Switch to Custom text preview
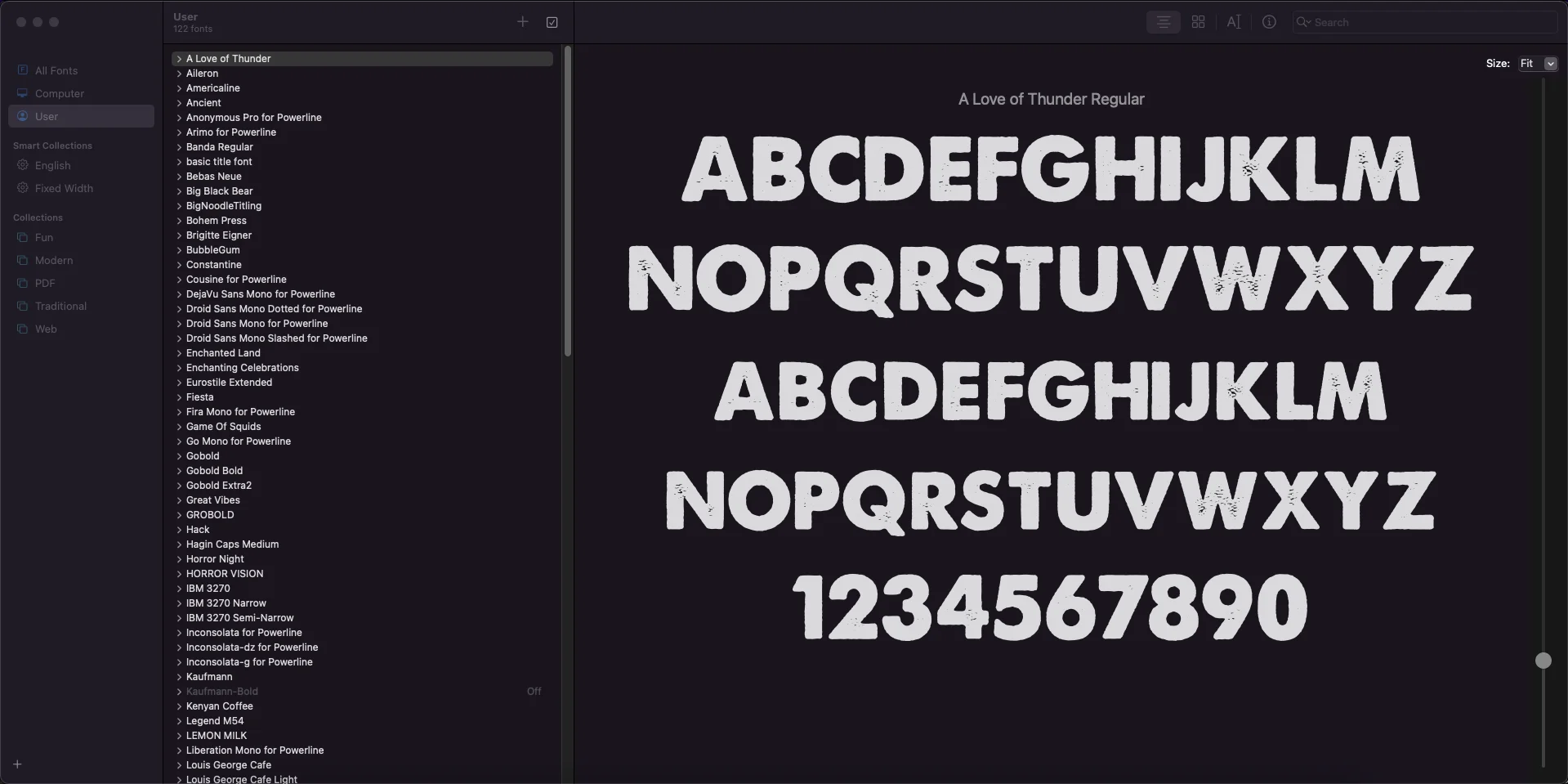This screenshot has height=784, width=1568. click(1234, 22)
